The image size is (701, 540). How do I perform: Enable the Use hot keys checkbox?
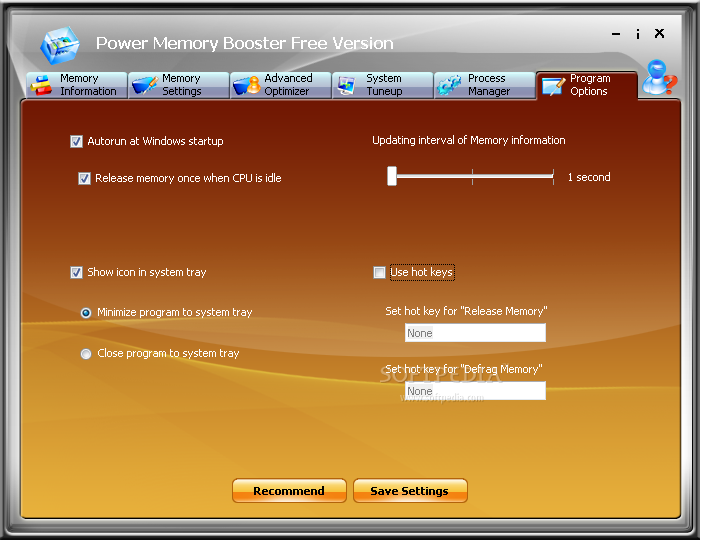(380, 272)
